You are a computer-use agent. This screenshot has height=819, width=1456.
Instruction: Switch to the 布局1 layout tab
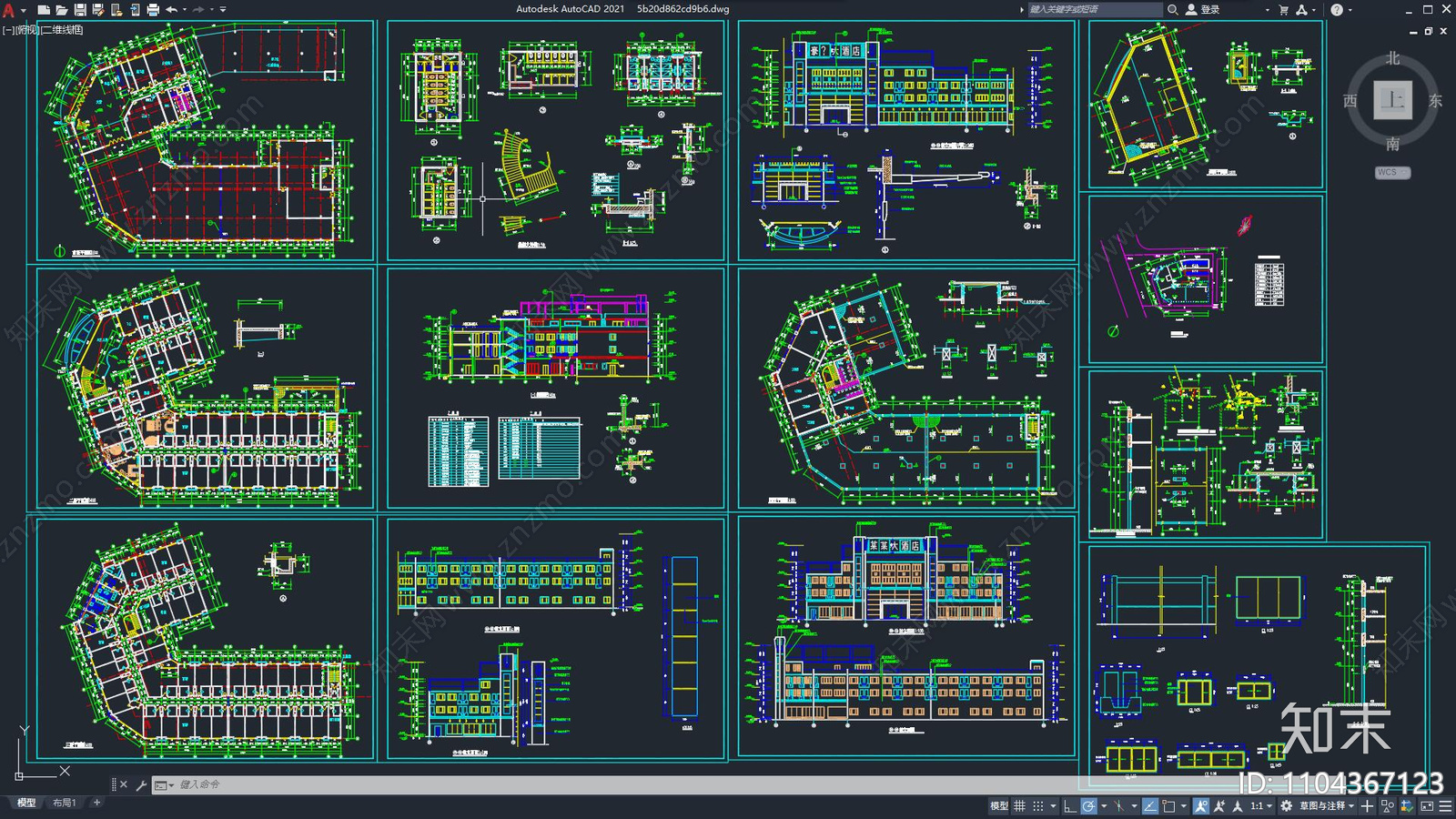[64, 803]
